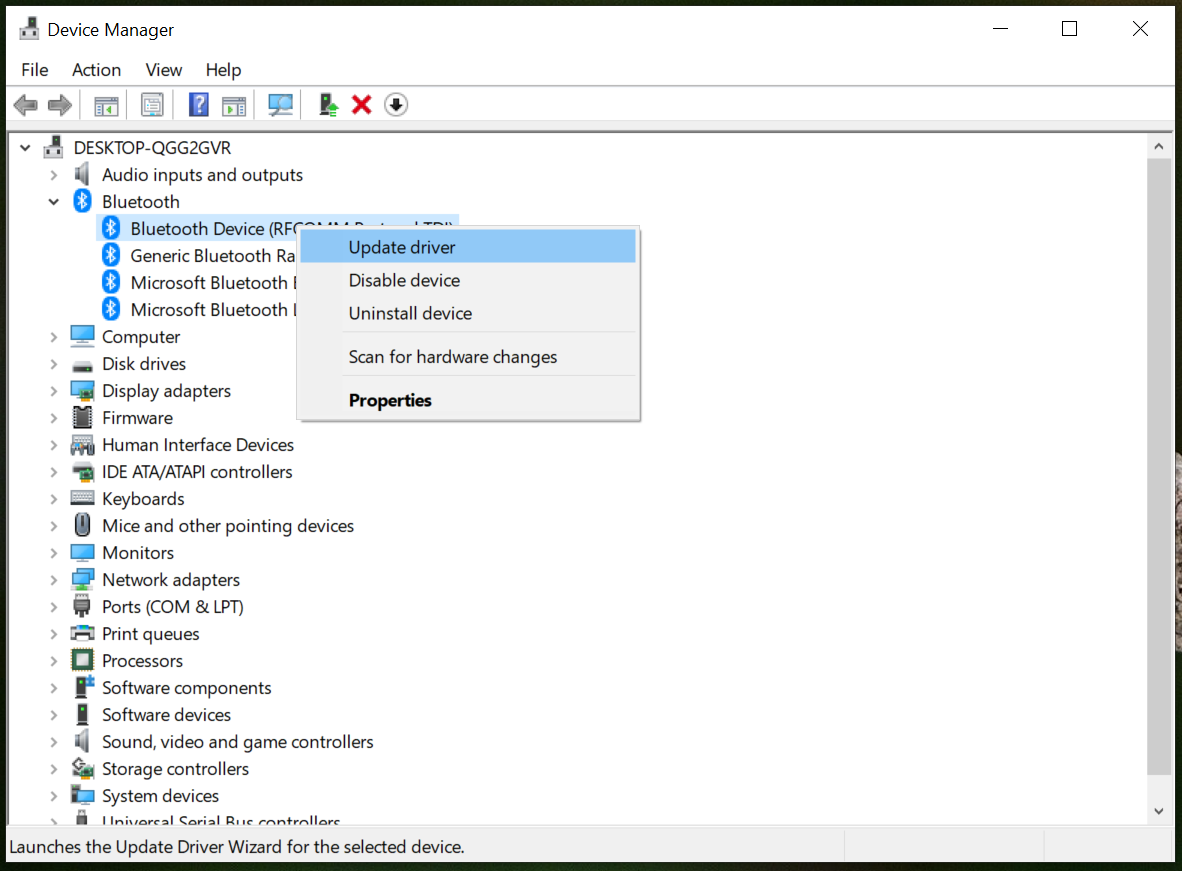This screenshot has width=1182, height=871.
Task: Choose Uninstall device from context menu
Action: click(468, 313)
